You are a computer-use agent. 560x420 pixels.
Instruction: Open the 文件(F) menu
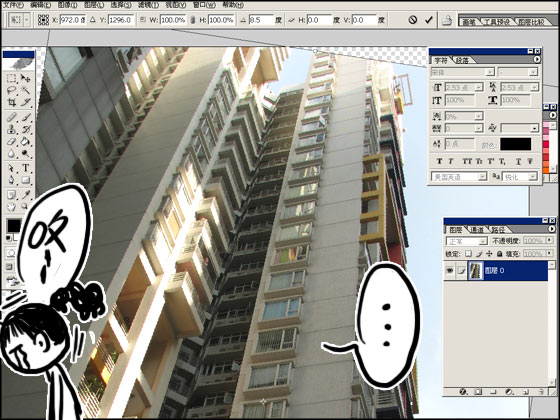(x=13, y=5)
